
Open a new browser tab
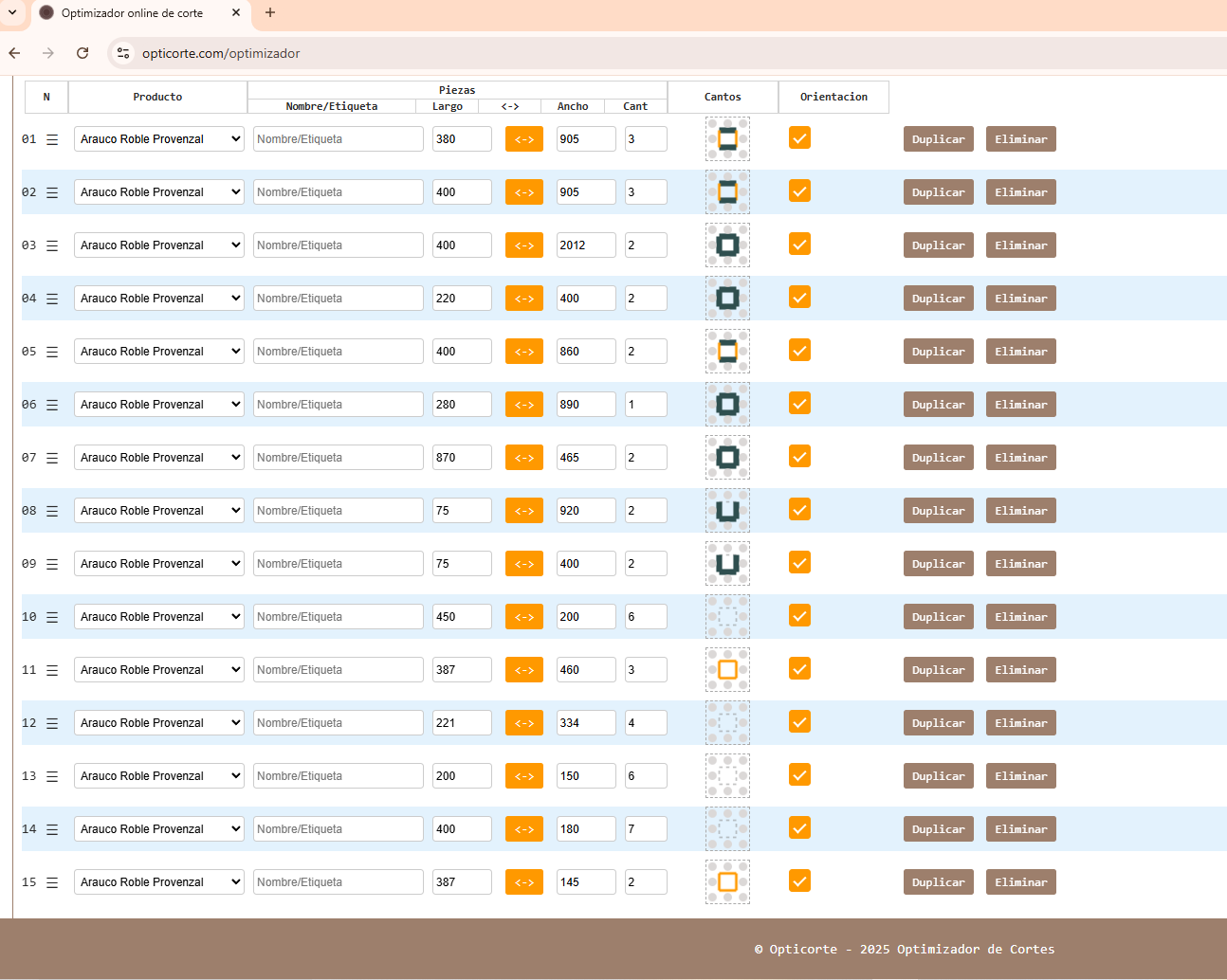270,12
